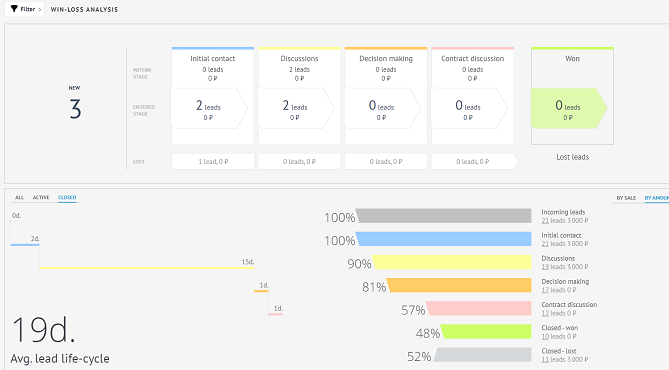Image resolution: width=669 pixels, height=370 pixels.
Task: Click the Initial contact entered-stage arrow
Action: pyautogui.click(x=209, y=108)
